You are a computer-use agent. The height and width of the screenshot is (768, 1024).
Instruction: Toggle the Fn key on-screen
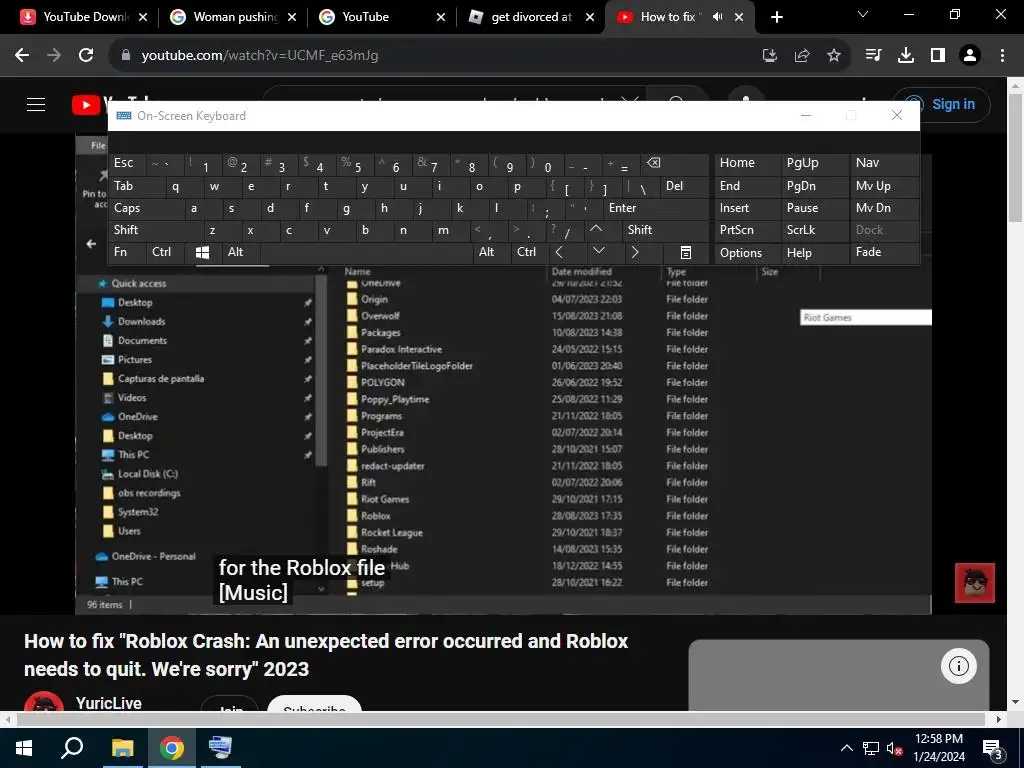point(127,252)
